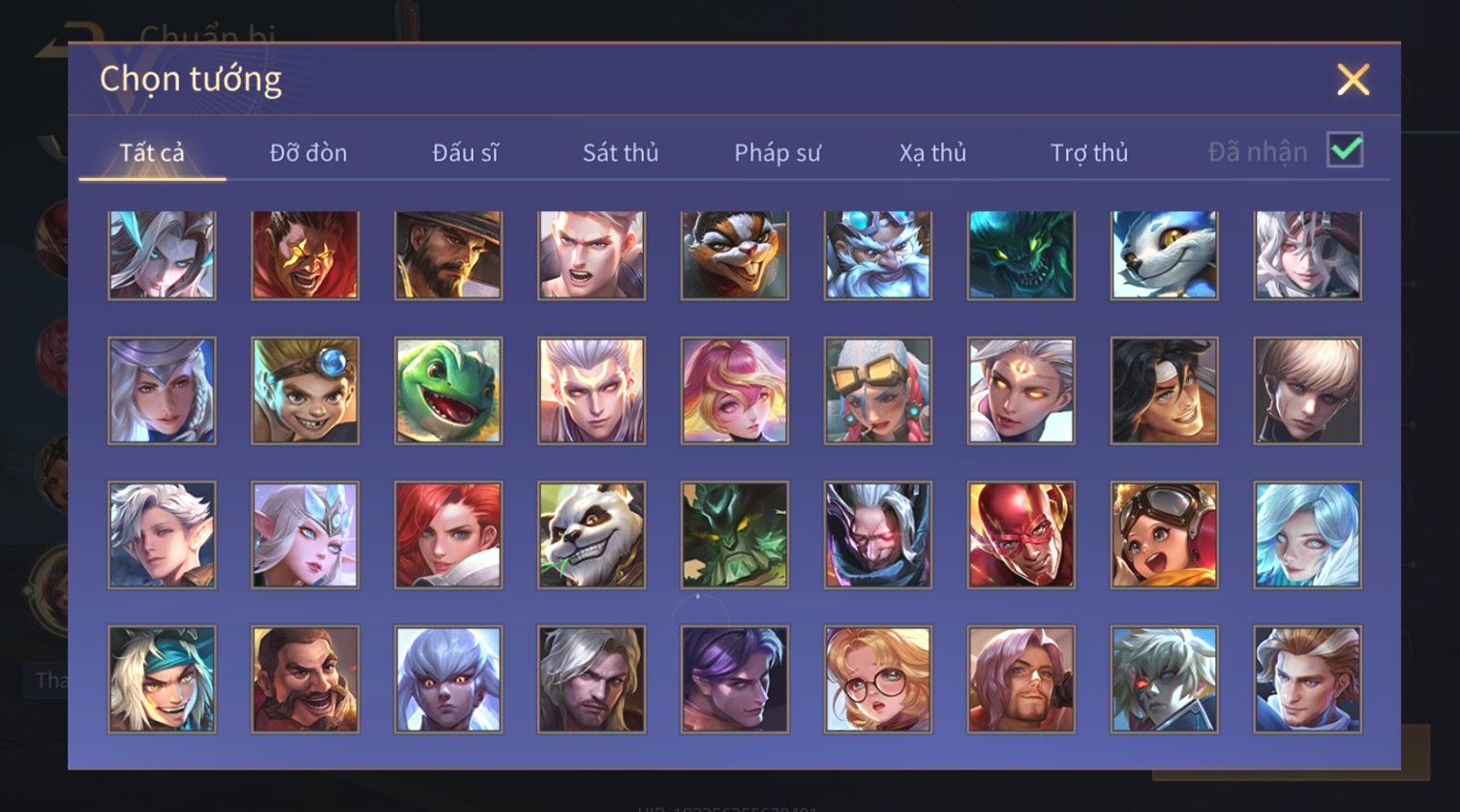Viewport: 1460px width, 812px height.
Task: Choose the white-bearded dwarf with goggles
Action: (878, 256)
